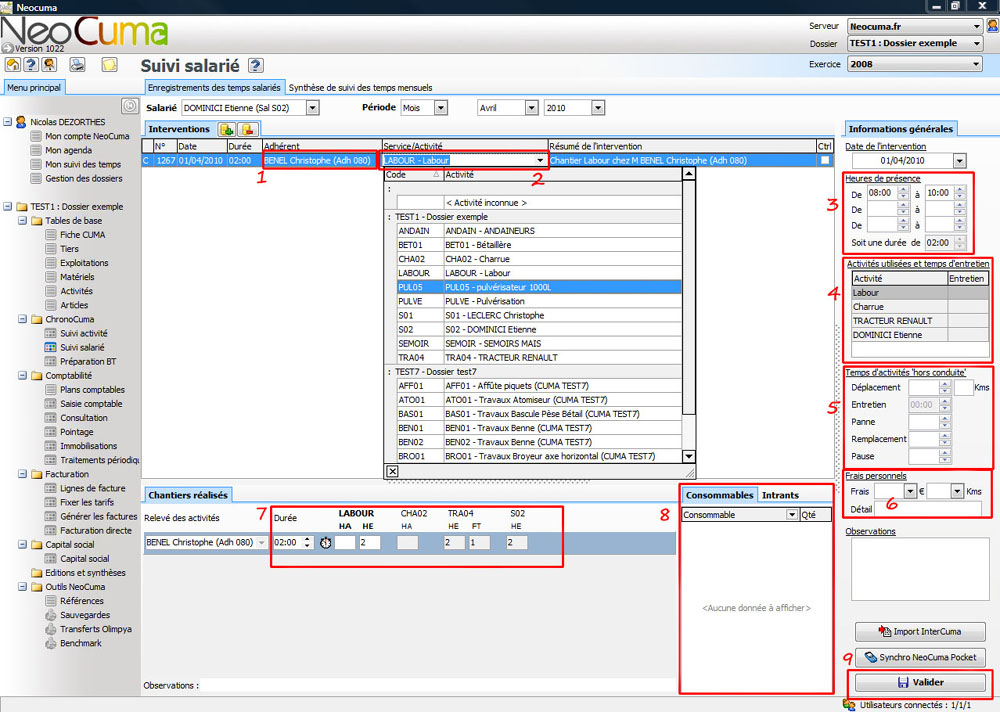Click the round collapse button above the menu tree

129,106
